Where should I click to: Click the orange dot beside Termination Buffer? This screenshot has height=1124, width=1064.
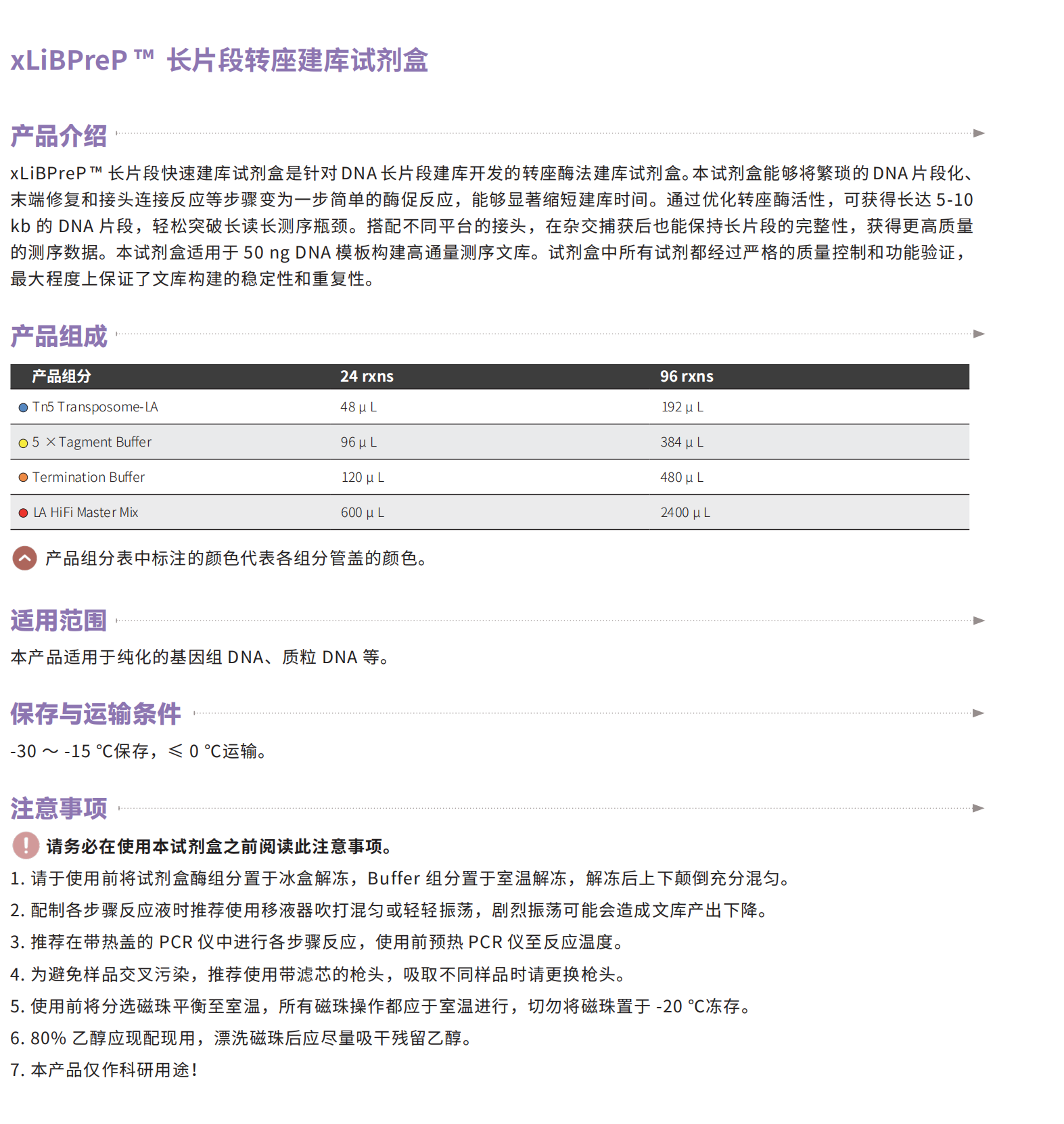pos(23,478)
